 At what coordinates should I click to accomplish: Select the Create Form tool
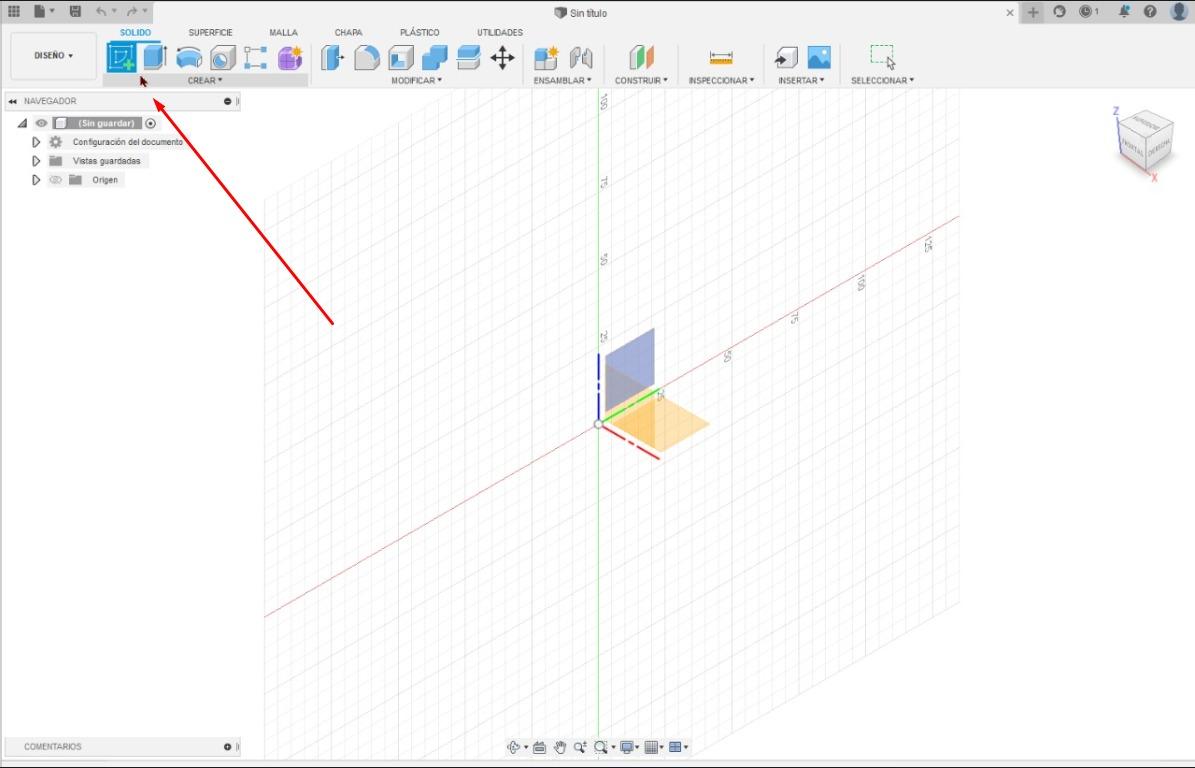(290, 58)
